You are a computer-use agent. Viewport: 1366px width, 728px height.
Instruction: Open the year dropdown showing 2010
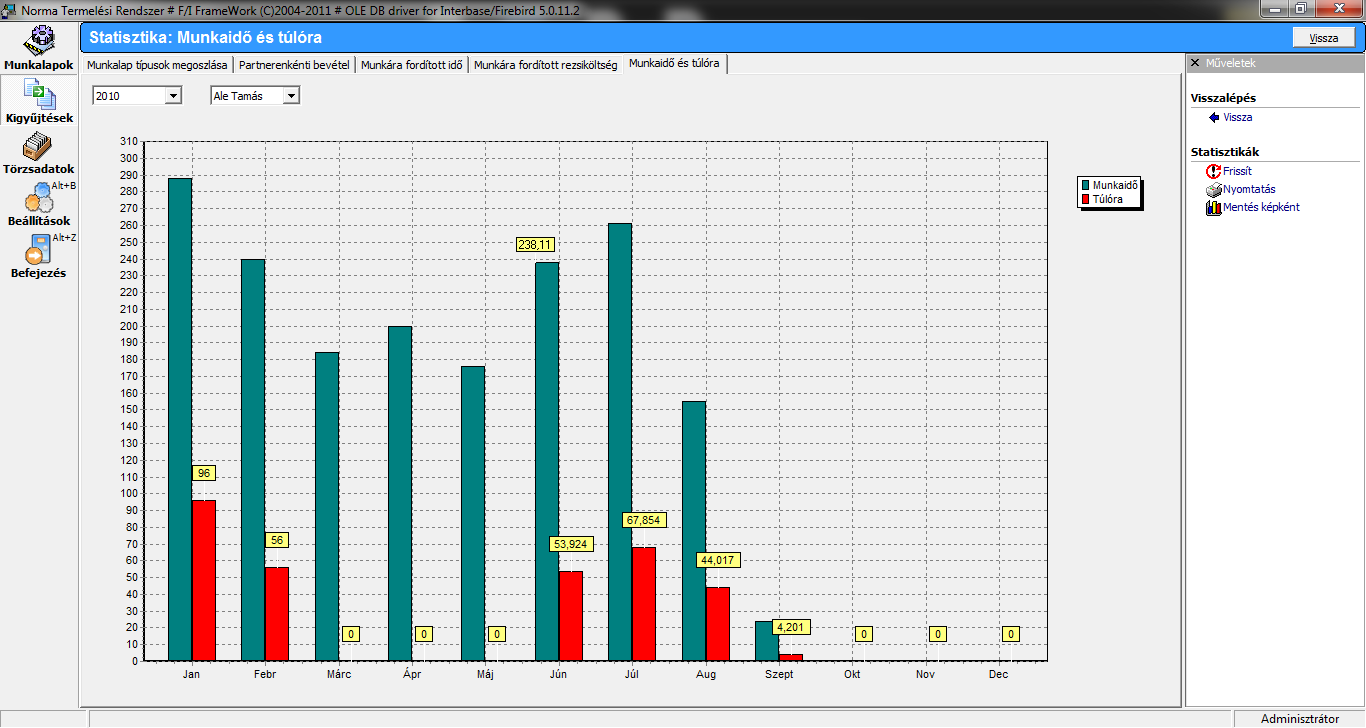(173, 96)
